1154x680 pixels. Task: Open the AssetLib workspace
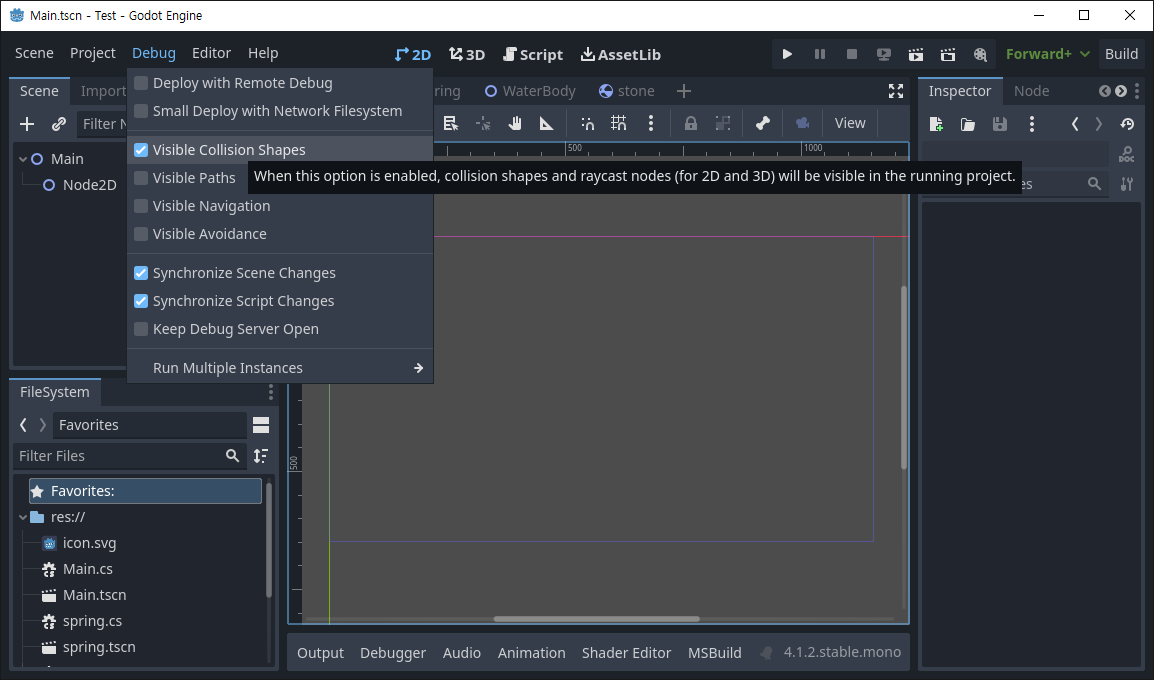[620, 54]
